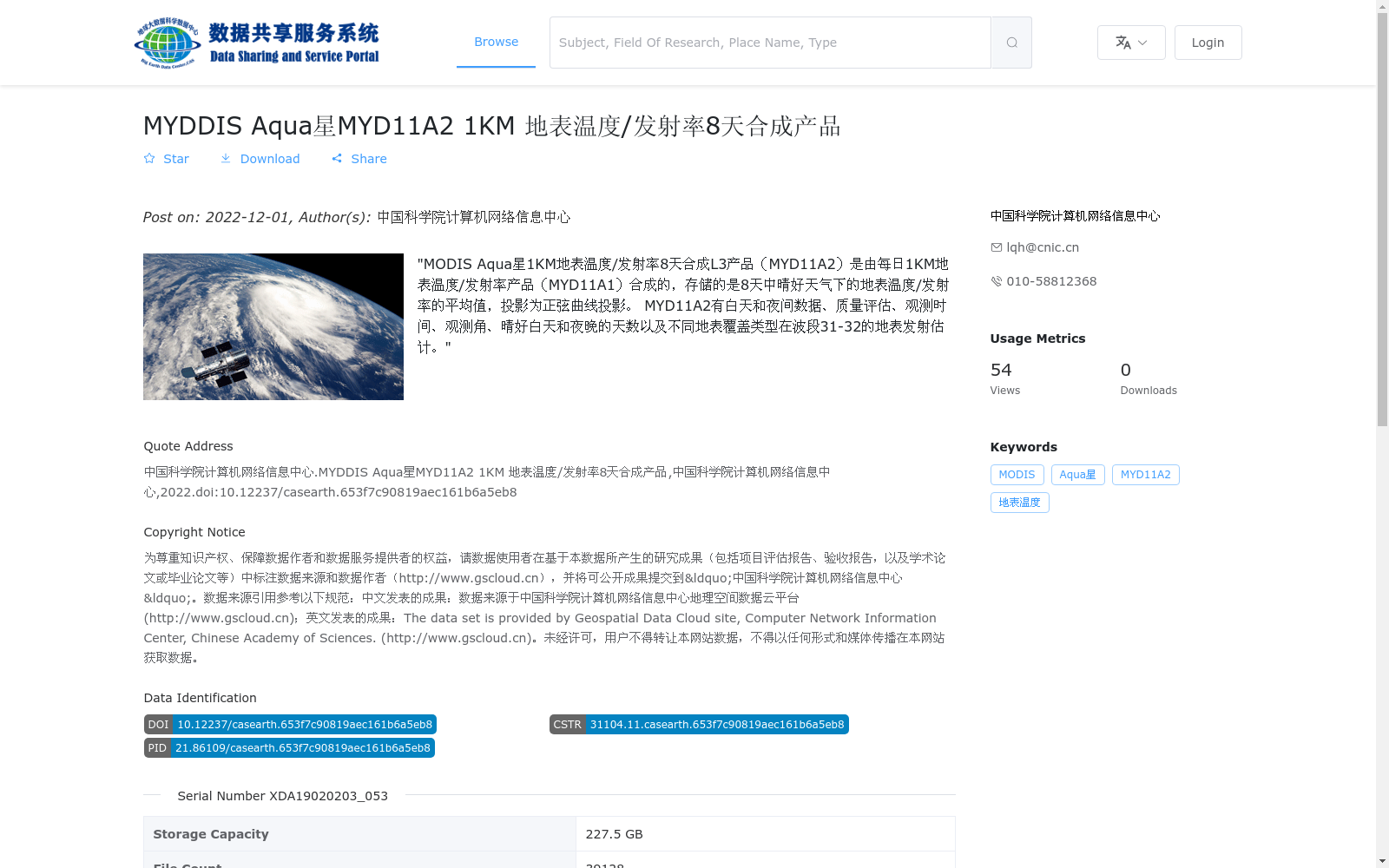
Task: Select the MODIS keyword tag
Action: point(1017,475)
